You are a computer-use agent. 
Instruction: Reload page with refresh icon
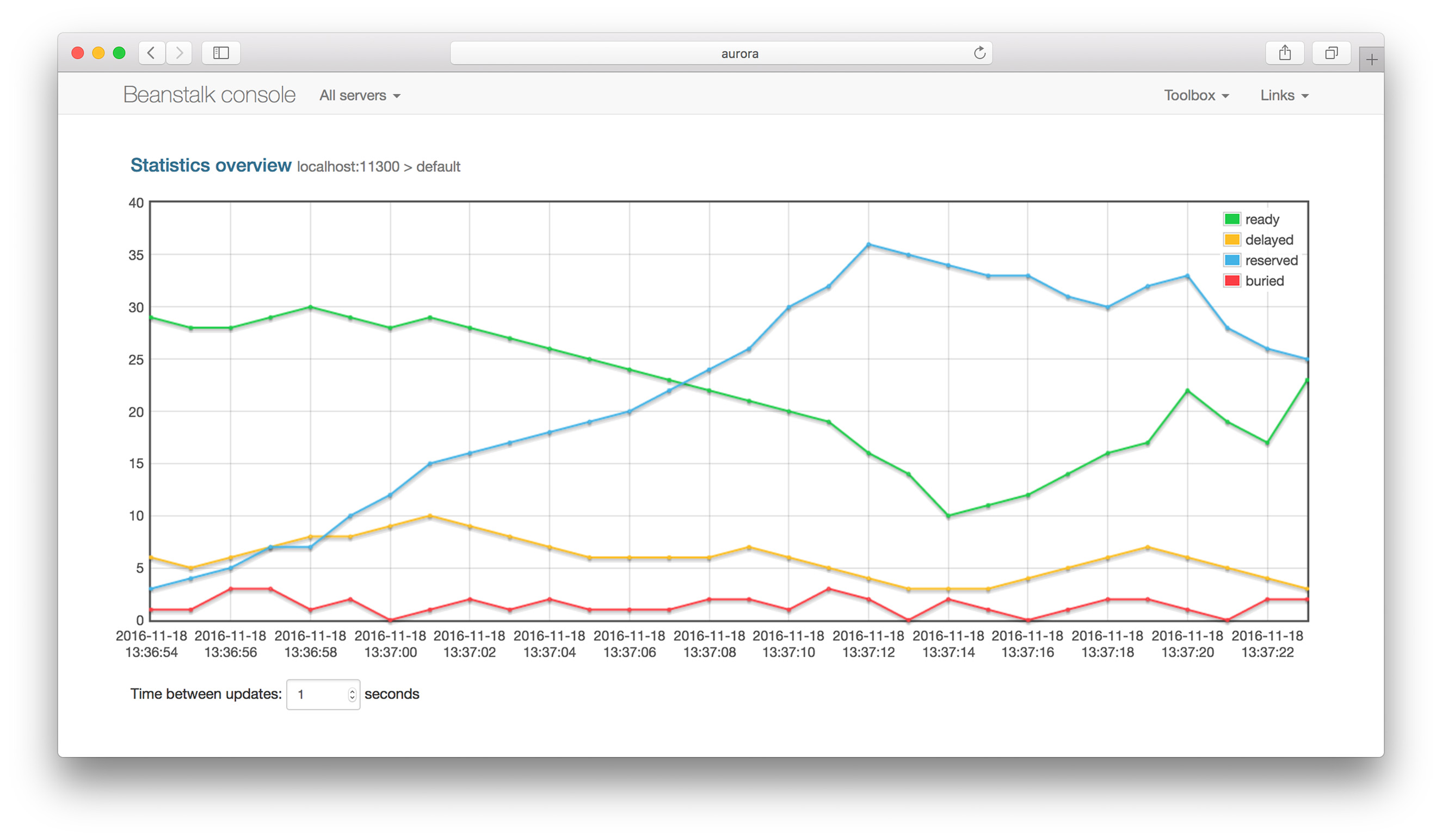click(x=979, y=53)
